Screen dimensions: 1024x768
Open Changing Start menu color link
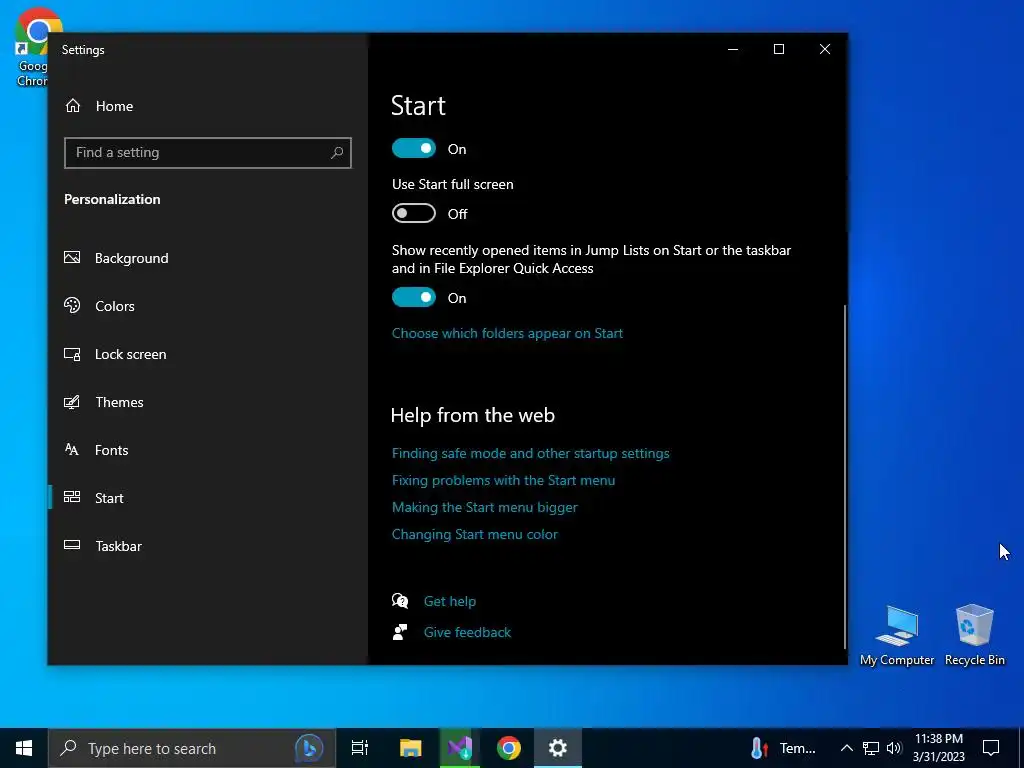pyautogui.click(x=475, y=534)
